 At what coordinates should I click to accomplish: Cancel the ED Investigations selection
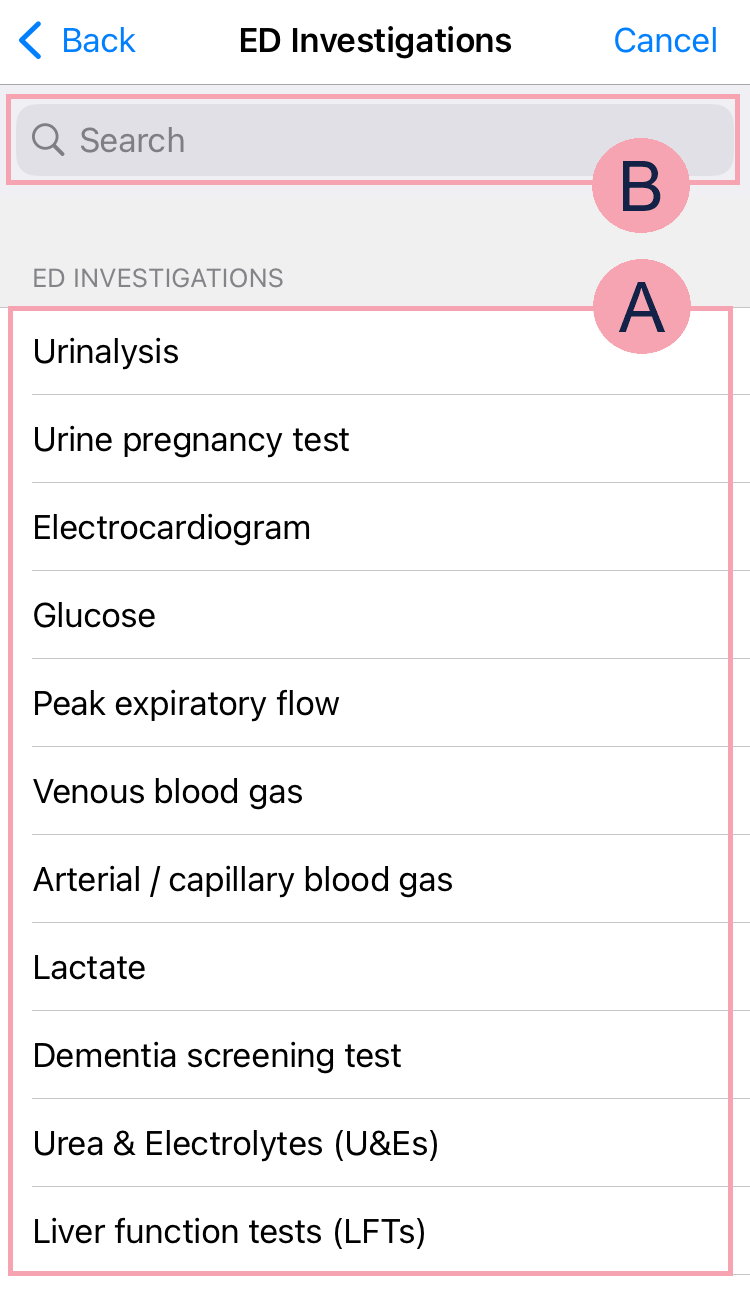665,41
